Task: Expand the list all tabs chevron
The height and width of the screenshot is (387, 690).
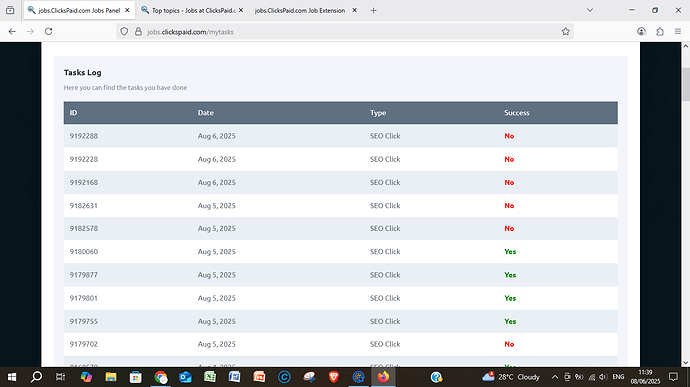Action: pos(590,10)
